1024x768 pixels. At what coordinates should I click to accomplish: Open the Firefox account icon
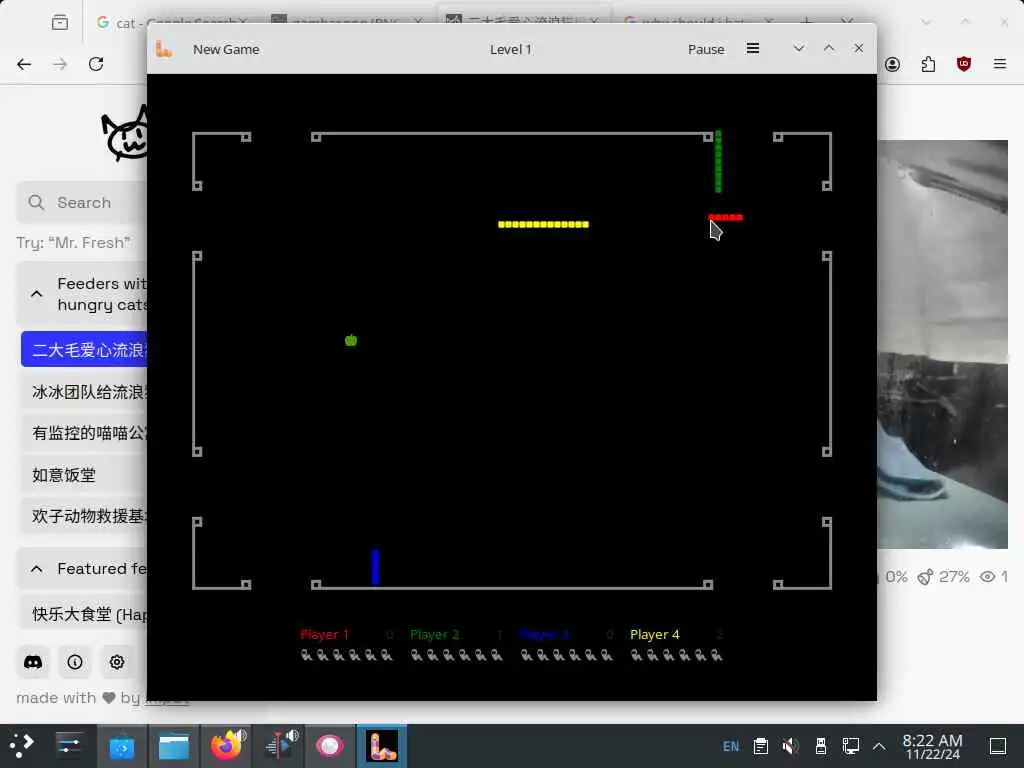click(x=893, y=64)
